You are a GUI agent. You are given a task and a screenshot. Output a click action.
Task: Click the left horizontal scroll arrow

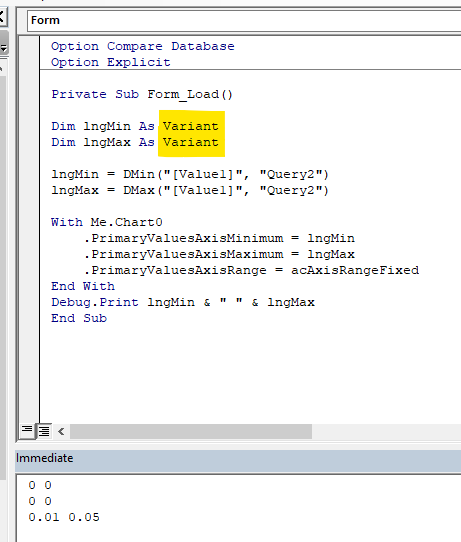(61, 431)
